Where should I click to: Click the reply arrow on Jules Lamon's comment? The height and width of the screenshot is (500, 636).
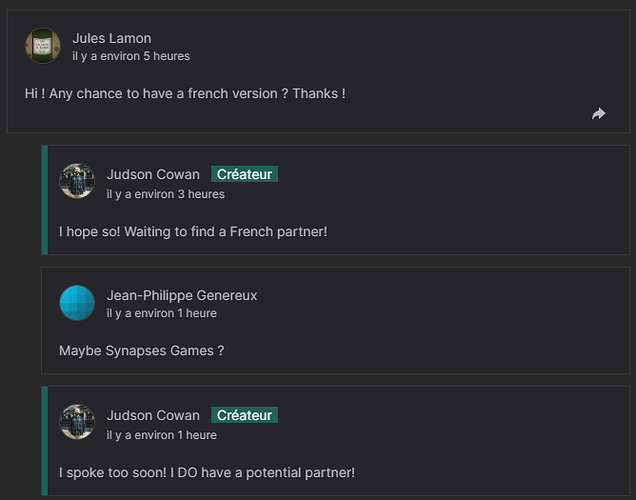pos(598,114)
